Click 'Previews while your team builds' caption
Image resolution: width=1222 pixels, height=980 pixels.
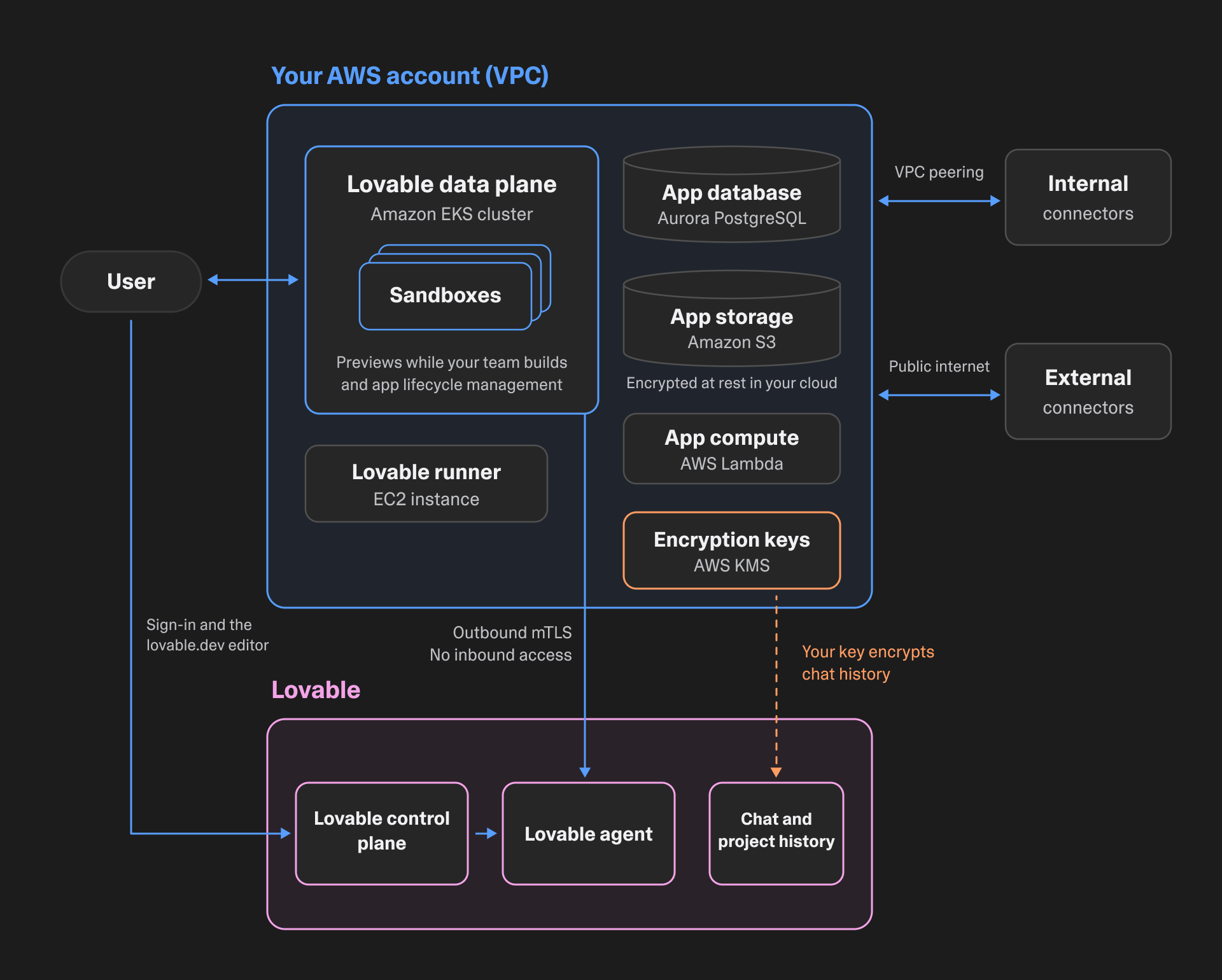[452, 362]
